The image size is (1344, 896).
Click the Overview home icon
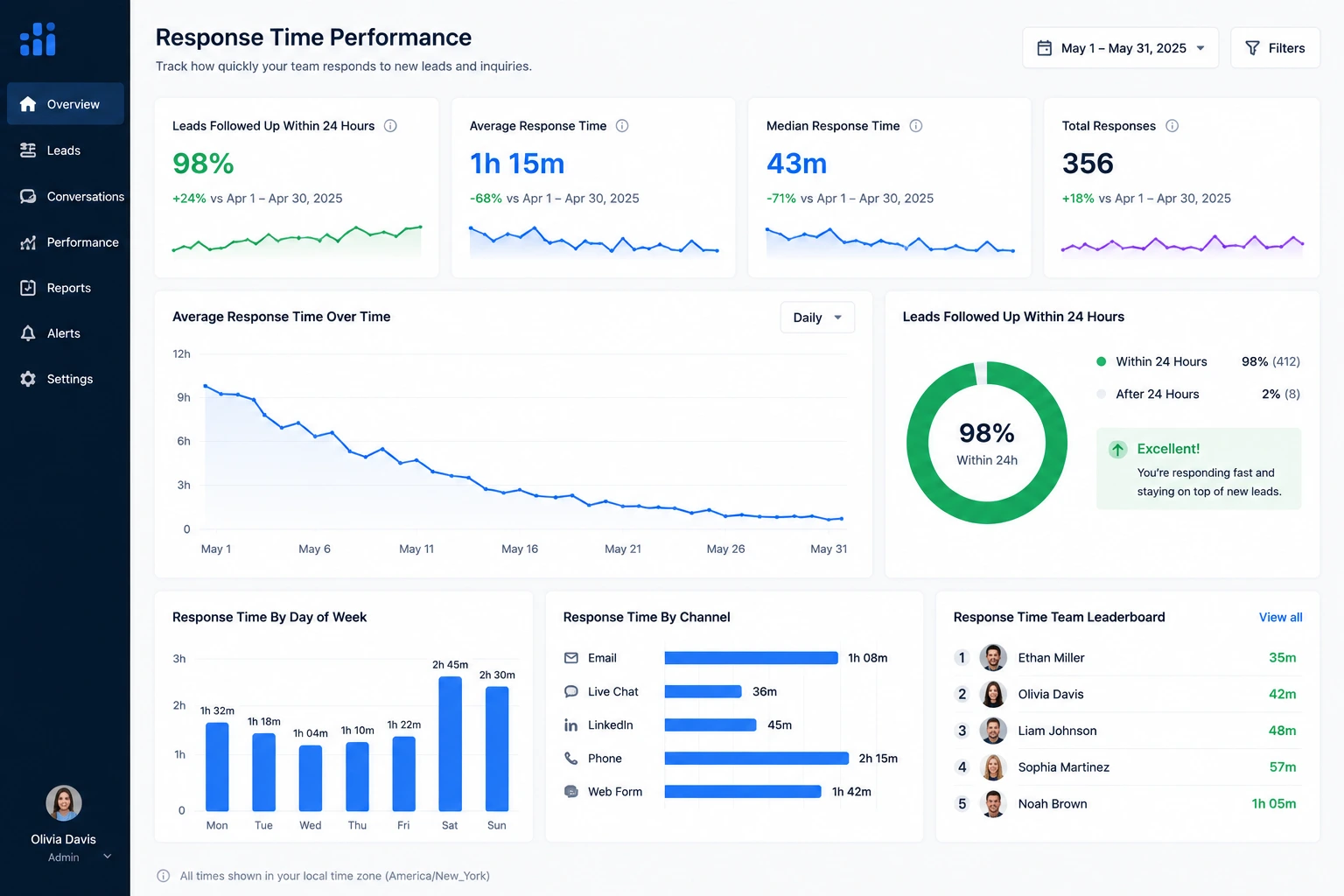pos(28,104)
